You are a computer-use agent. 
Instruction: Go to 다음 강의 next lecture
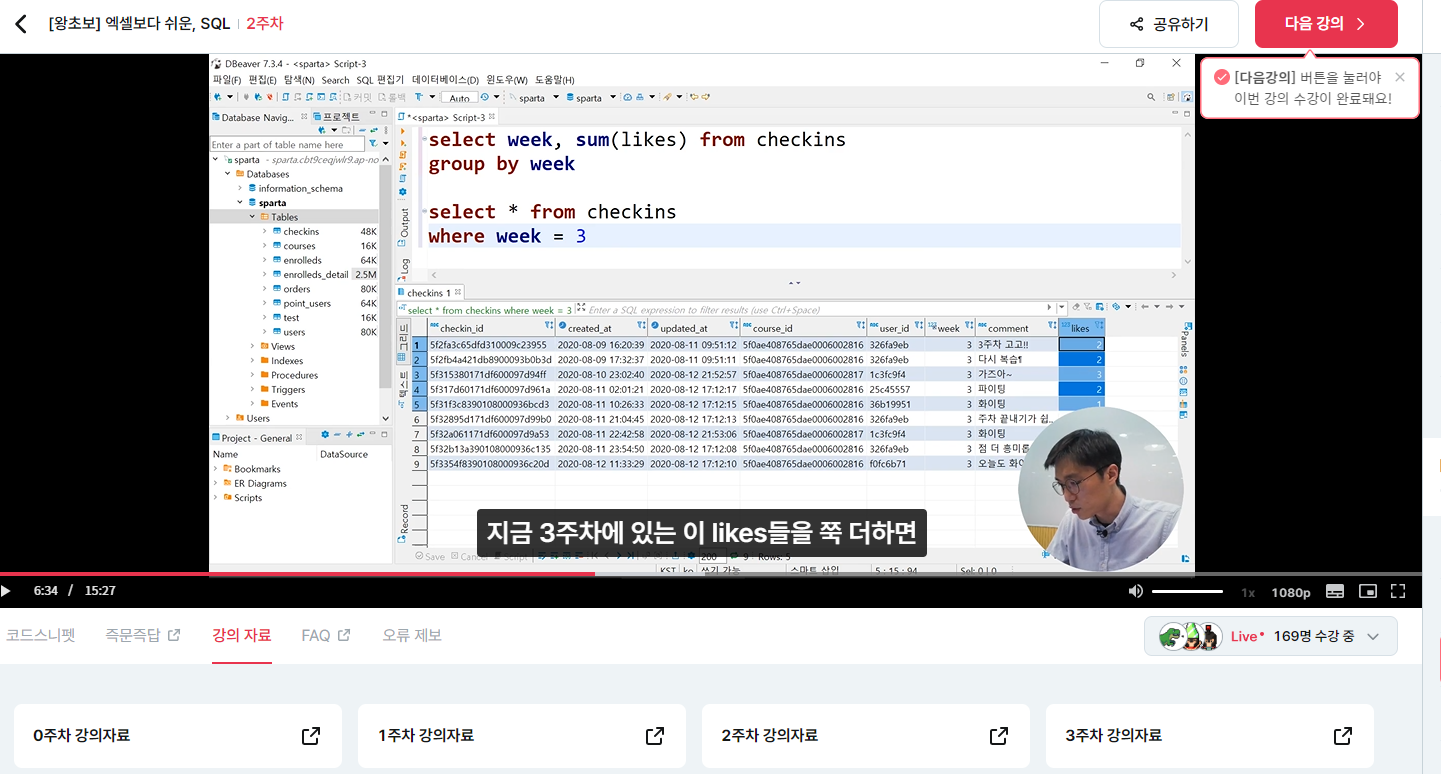tap(1326, 24)
